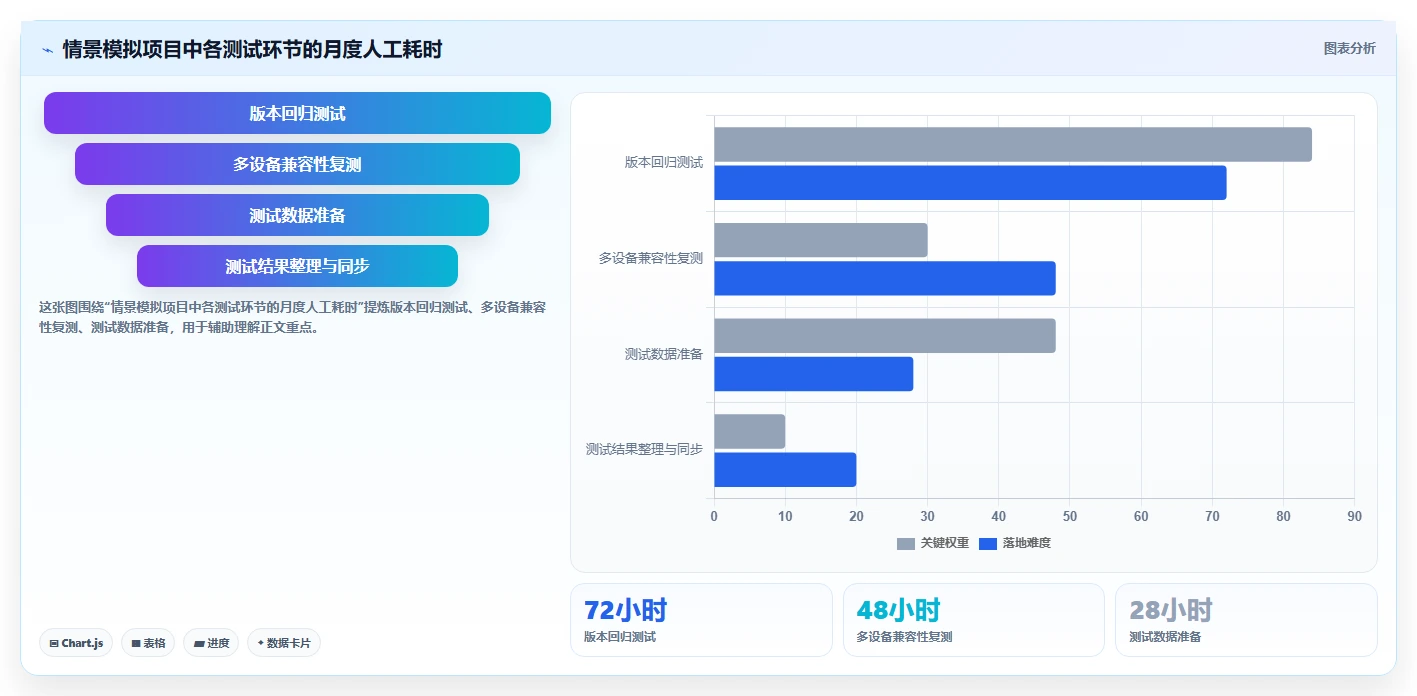Click the gray bar for 版本回归测试
The height and width of the screenshot is (696, 1417).
(x=1013, y=145)
